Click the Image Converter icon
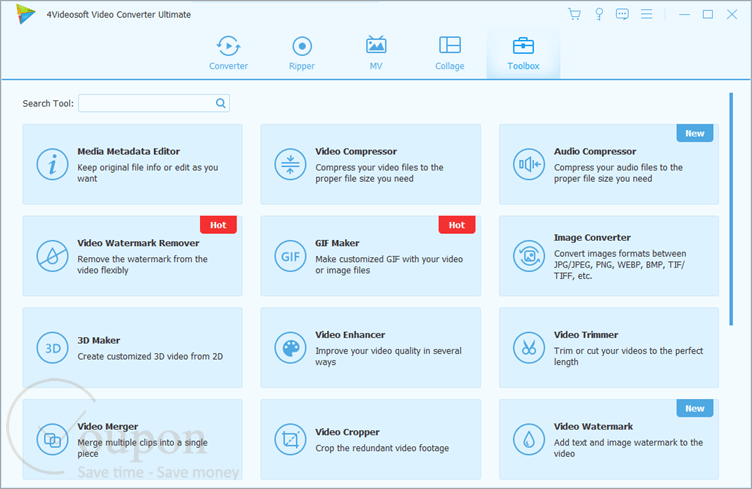752x489 pixels. (x=529, y=256)
